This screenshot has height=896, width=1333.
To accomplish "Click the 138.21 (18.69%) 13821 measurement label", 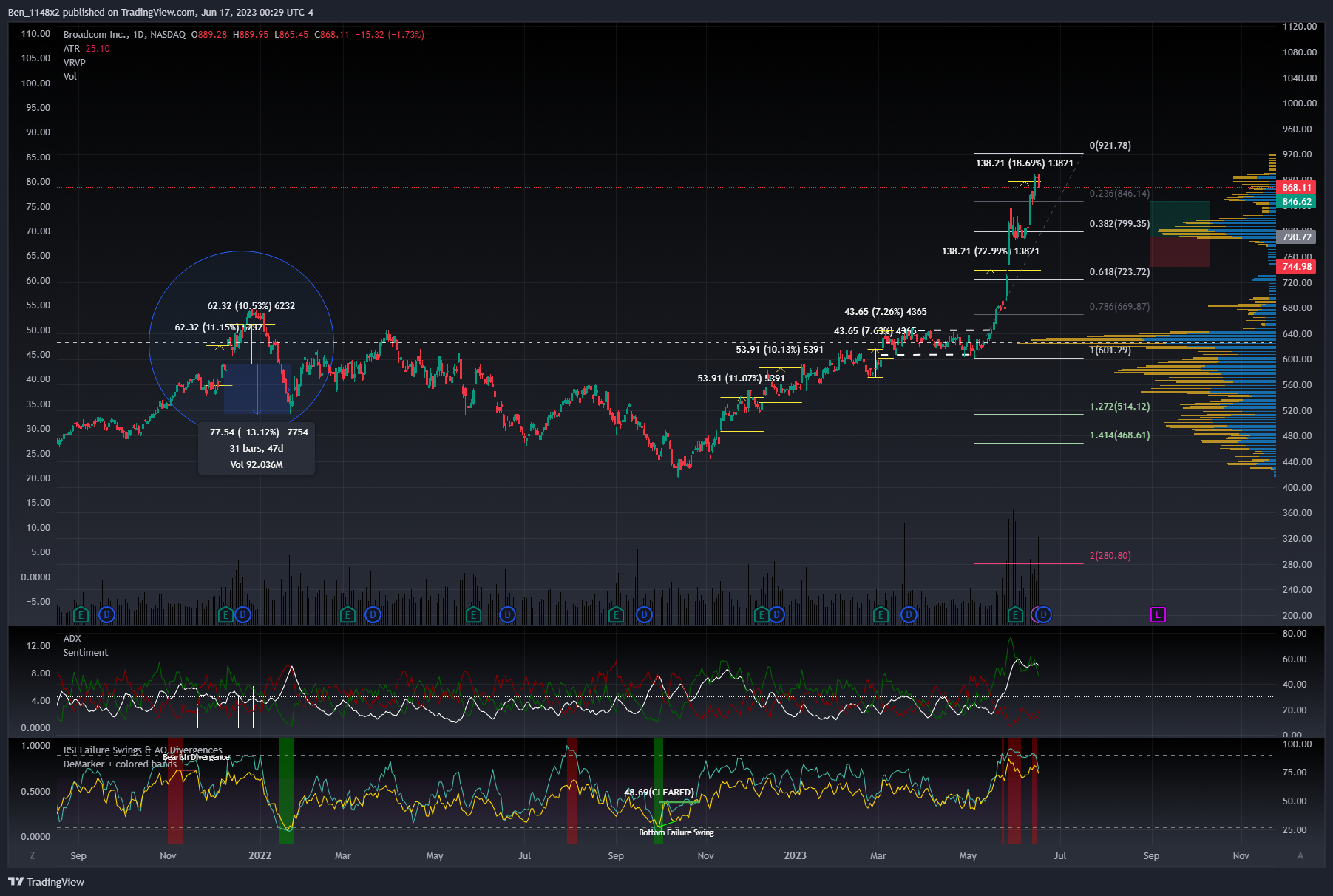I will click(x=1025, y=163).
